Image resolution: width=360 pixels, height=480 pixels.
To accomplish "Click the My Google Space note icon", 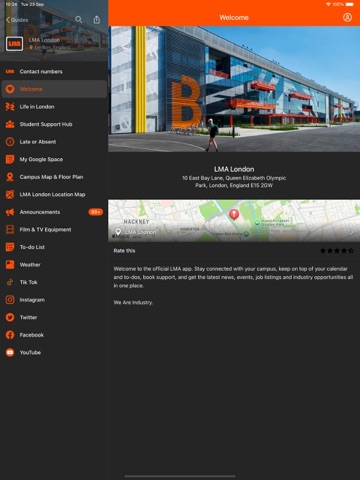I will click(x=10, y=159).
